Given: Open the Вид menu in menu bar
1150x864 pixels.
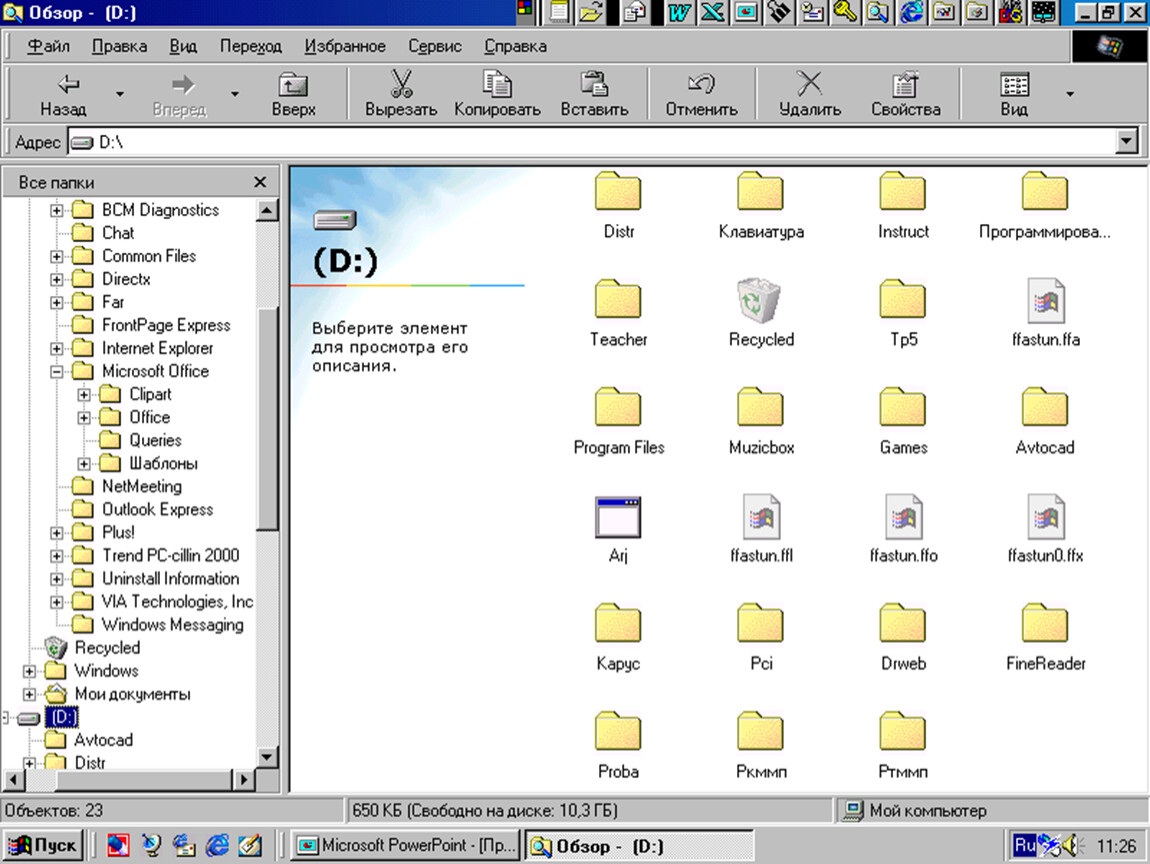Looking at the screenshot, I should [183, 46].
